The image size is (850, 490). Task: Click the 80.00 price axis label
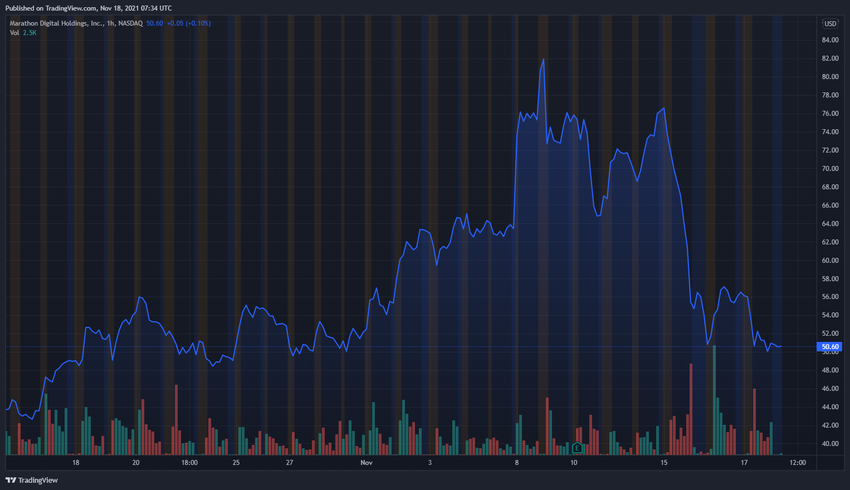[x=830, y=77]
